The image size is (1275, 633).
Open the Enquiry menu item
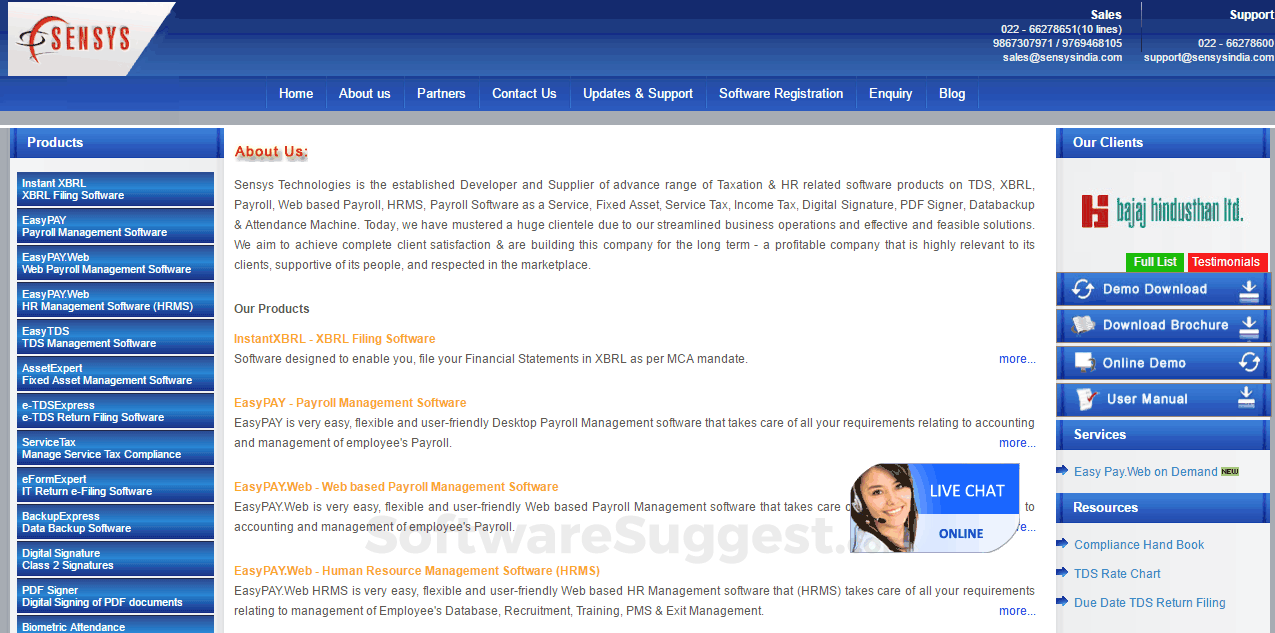[891, 94]
